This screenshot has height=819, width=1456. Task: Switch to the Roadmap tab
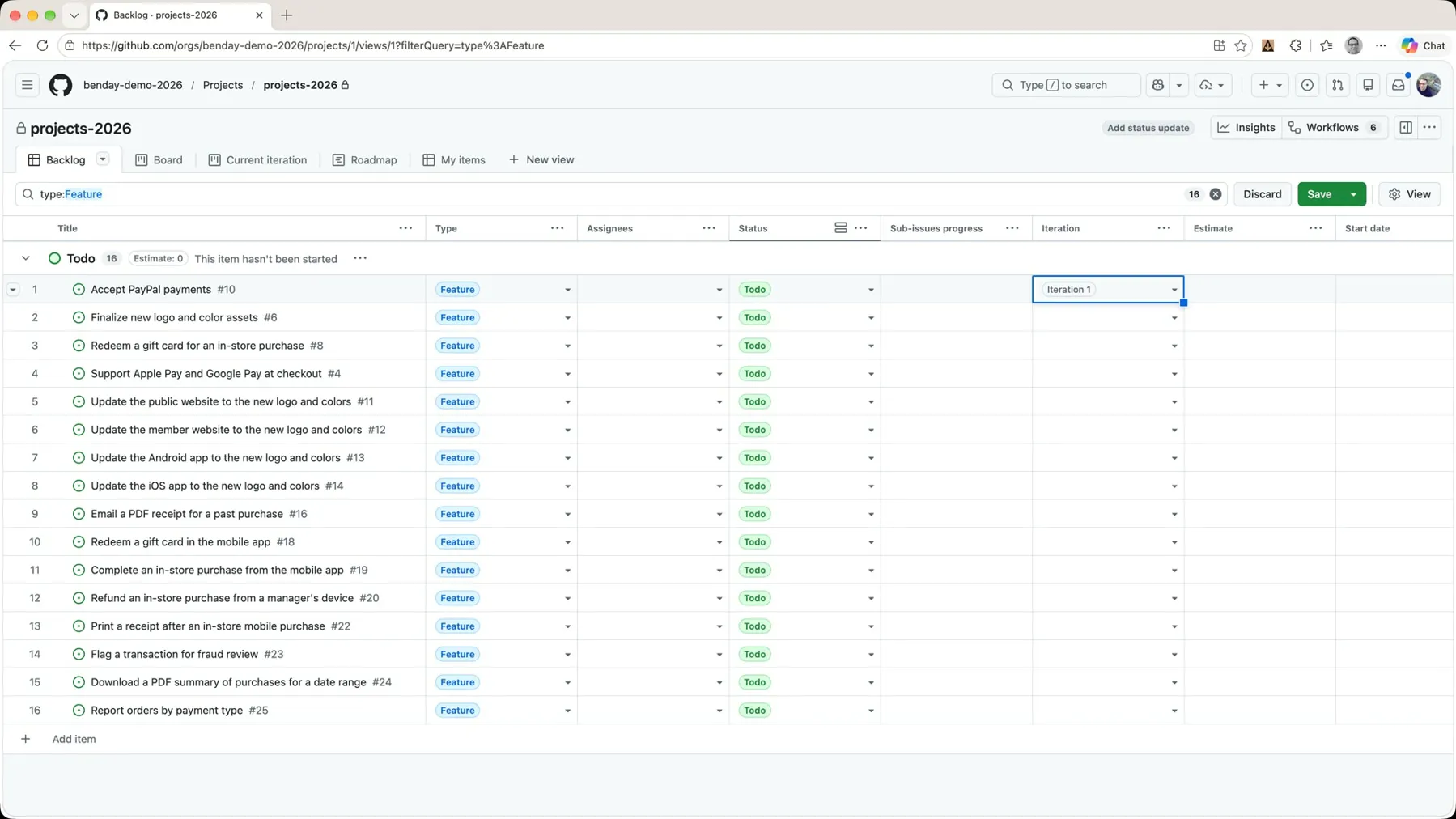click(364, 160)
